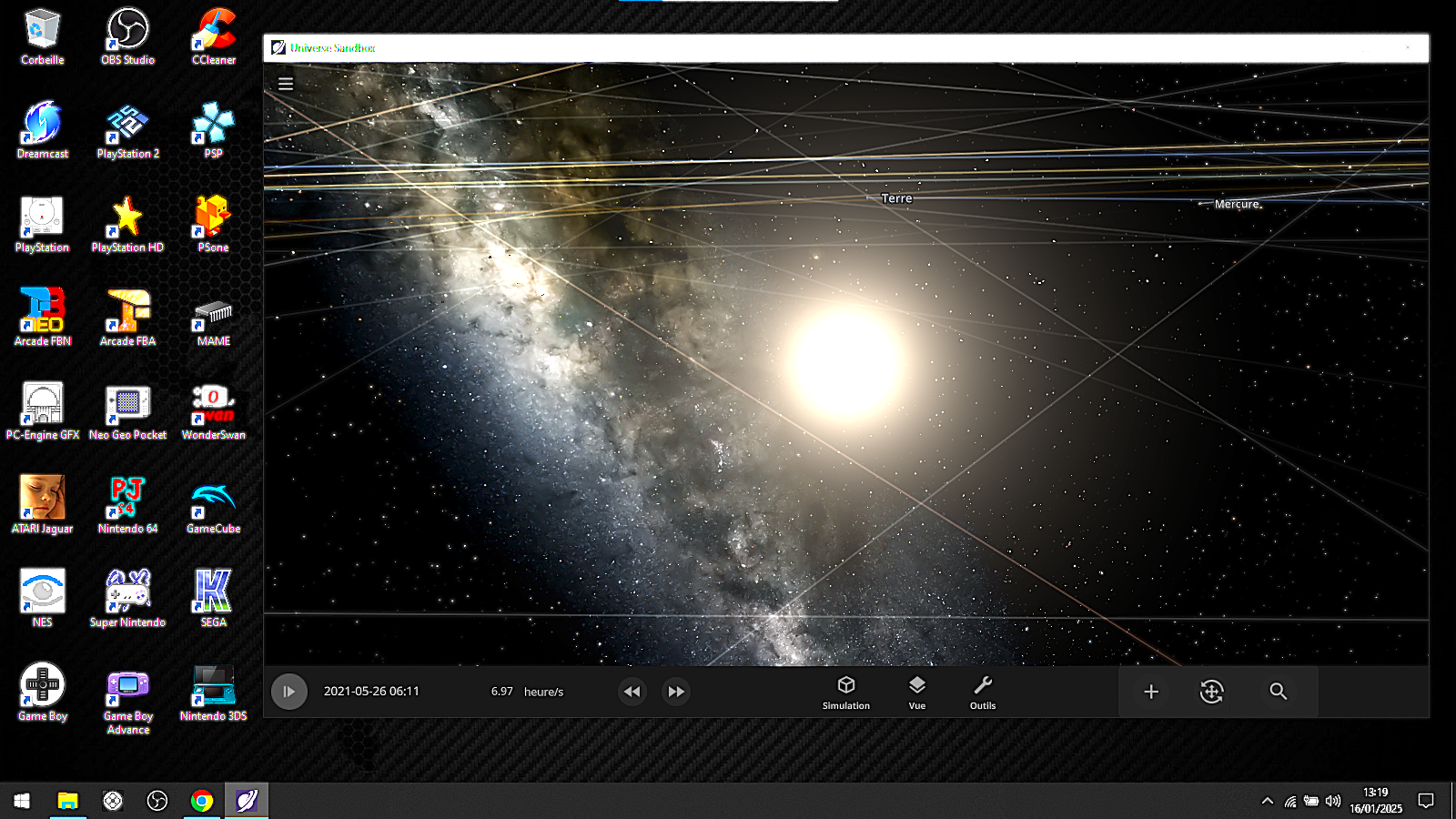The width and height of the screenshot is (1456, 819).
Task: Click the slow down time rewind button
Action: 632,692
